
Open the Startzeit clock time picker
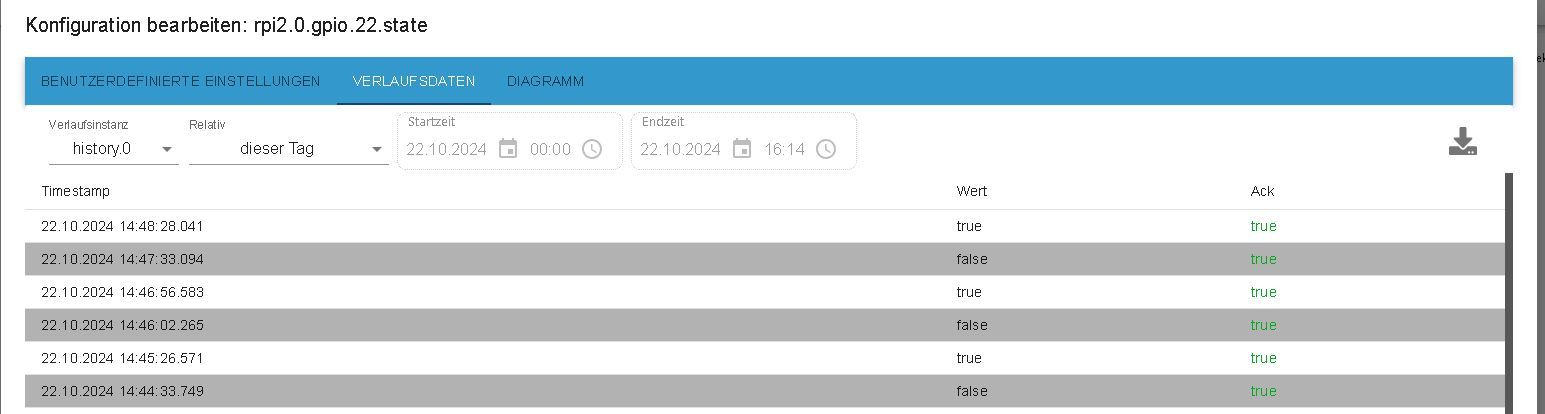pyautogui.click(x=592, y=149)
